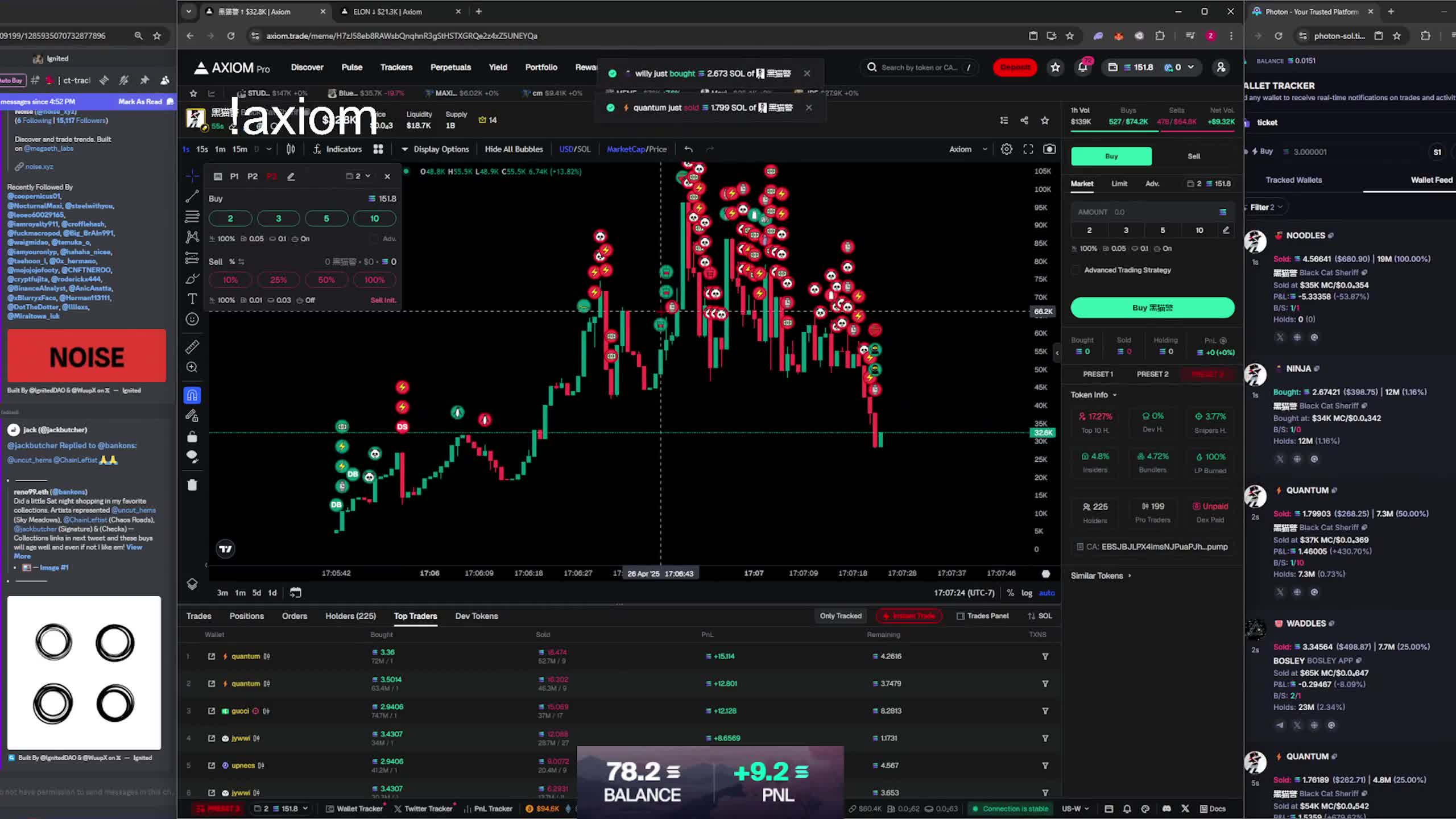Open wallet selector dropdown in instant trade panel
This screenshot has height=819, width=1456.
358,176
